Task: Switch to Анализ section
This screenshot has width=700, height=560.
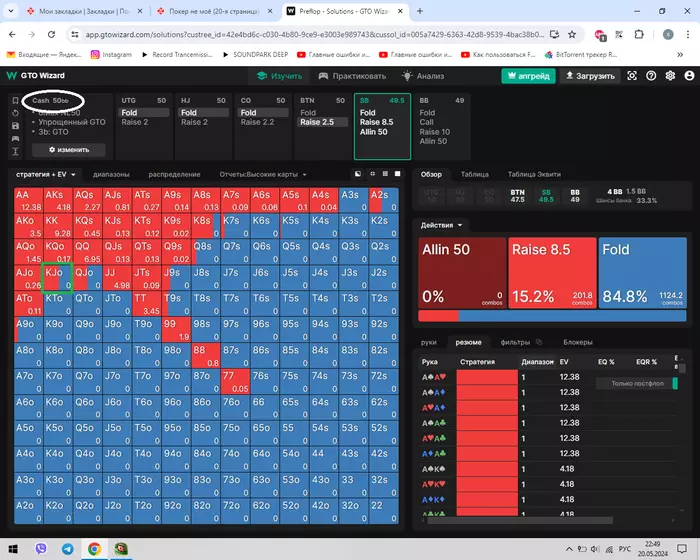Action: pos(423,76)
